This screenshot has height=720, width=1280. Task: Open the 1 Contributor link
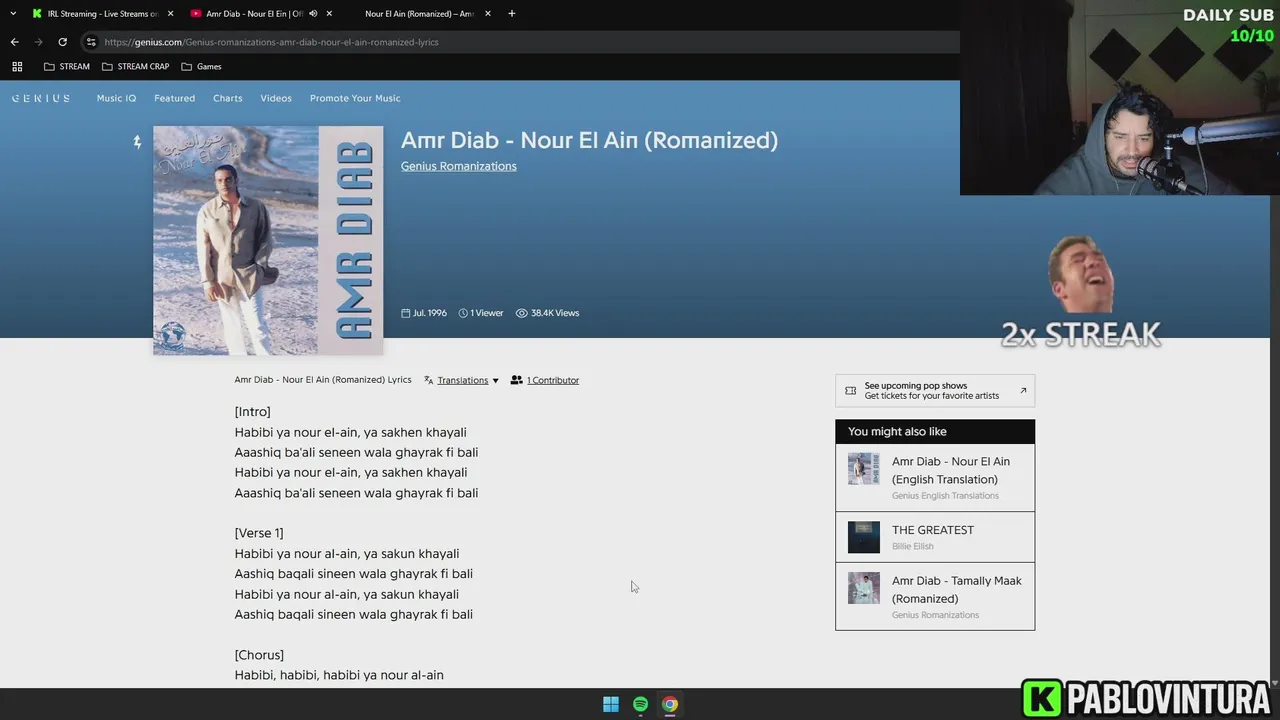point(553,380)
